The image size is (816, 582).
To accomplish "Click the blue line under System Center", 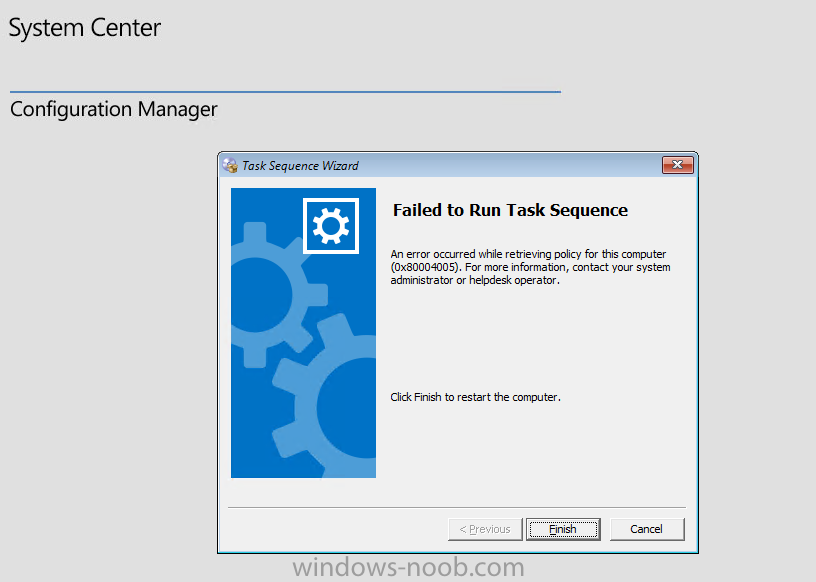I will click(x=285, y=92).
